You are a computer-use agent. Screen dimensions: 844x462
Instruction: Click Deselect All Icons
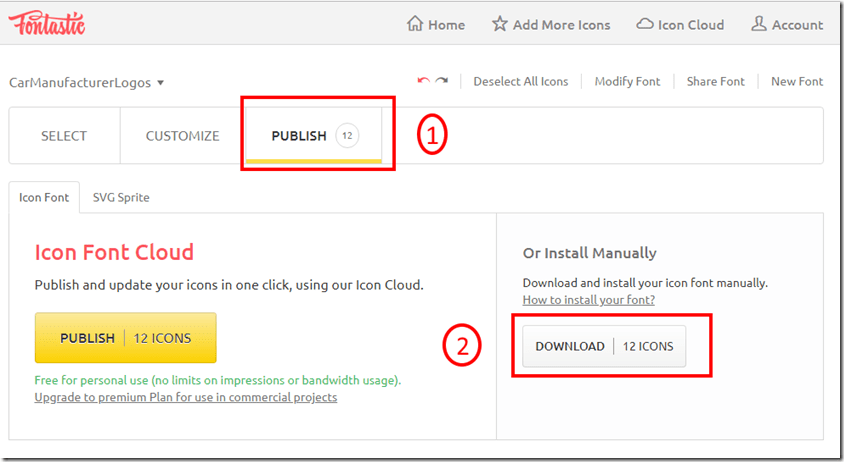click(x=520, y=82)
